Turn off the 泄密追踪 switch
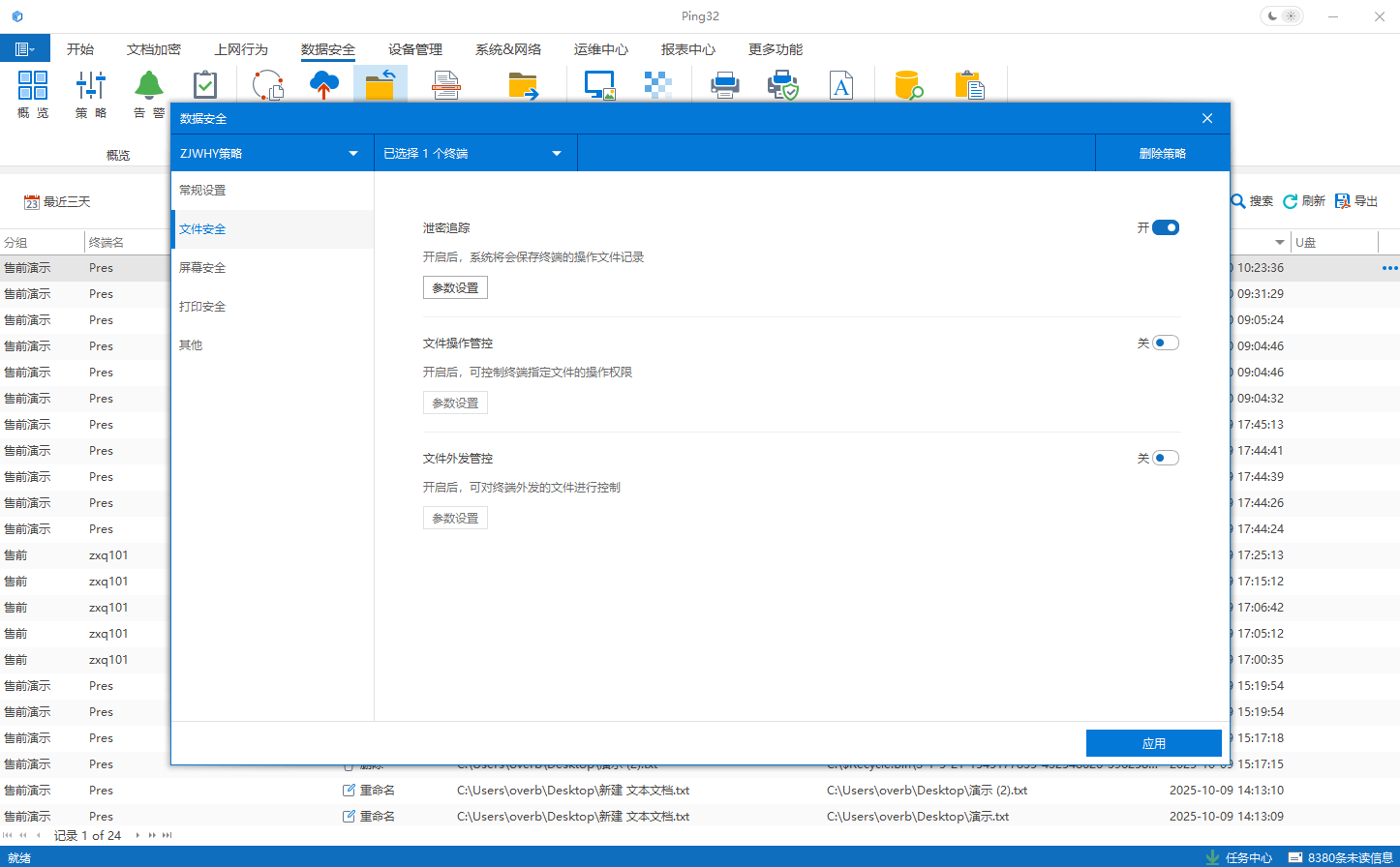The image size is (1400, 867). click(1166, 228)
